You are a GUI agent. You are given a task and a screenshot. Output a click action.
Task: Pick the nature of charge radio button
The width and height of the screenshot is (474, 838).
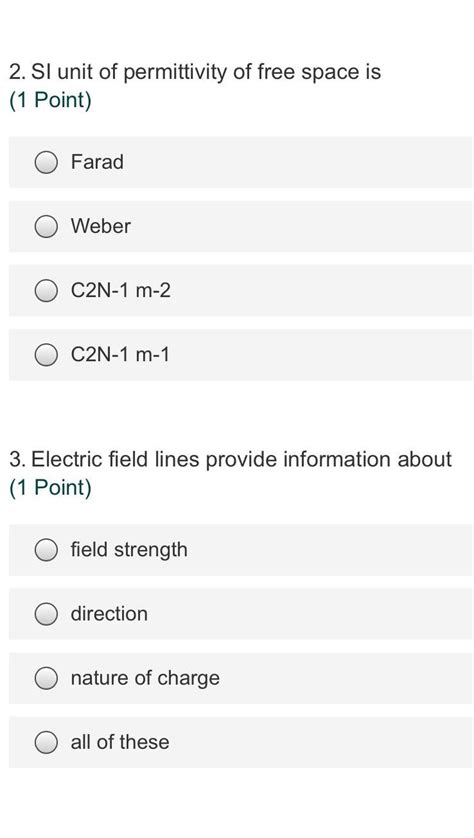point(46,678)
